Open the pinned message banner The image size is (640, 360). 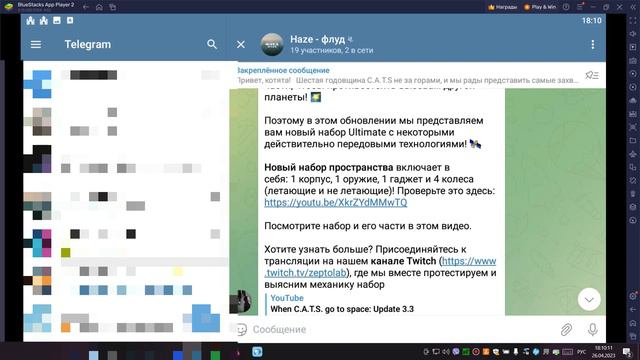[x=408, y=75]
